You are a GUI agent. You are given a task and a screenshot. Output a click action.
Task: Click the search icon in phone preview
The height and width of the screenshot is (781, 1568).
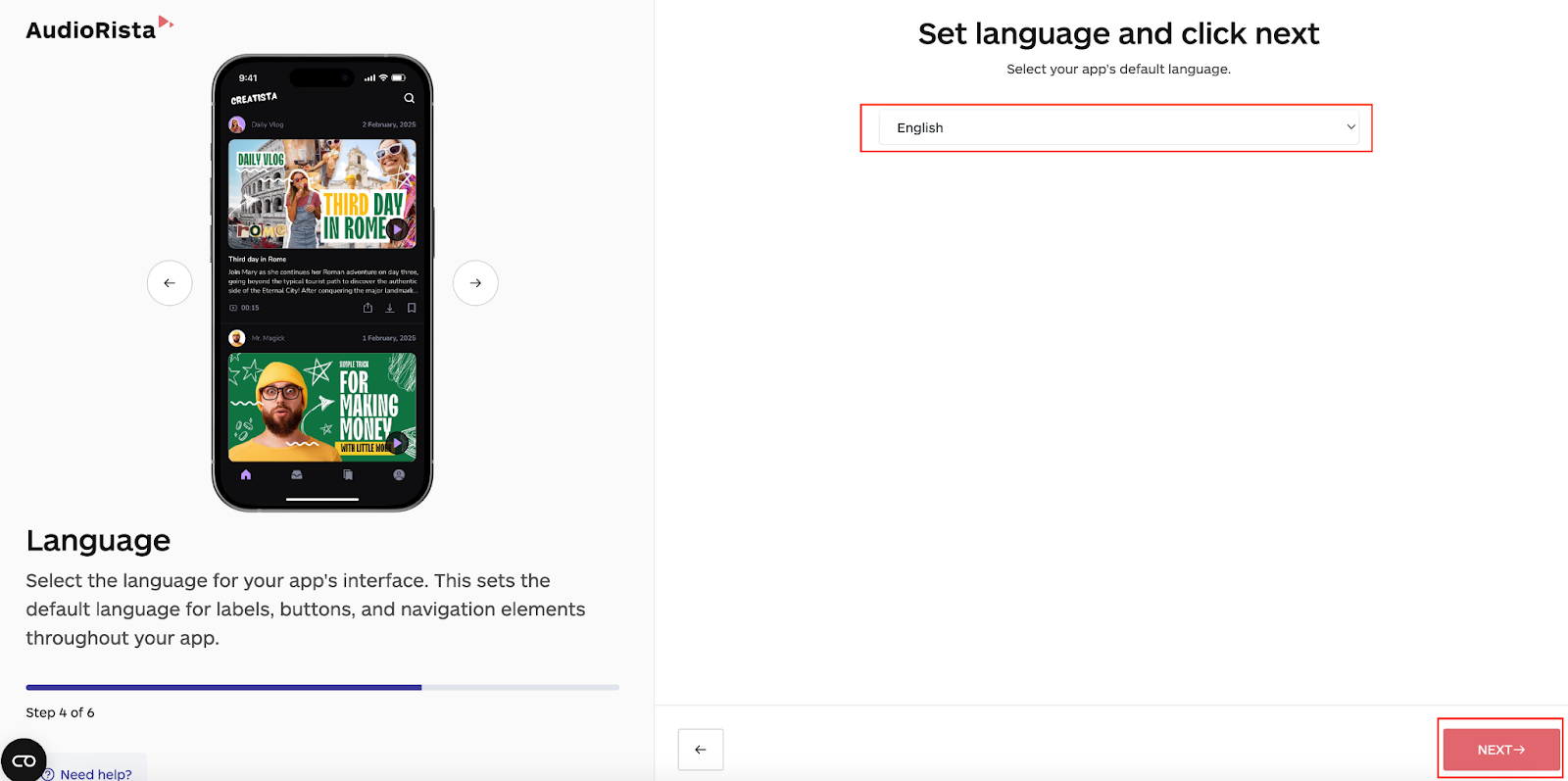(x=409, y=98)
